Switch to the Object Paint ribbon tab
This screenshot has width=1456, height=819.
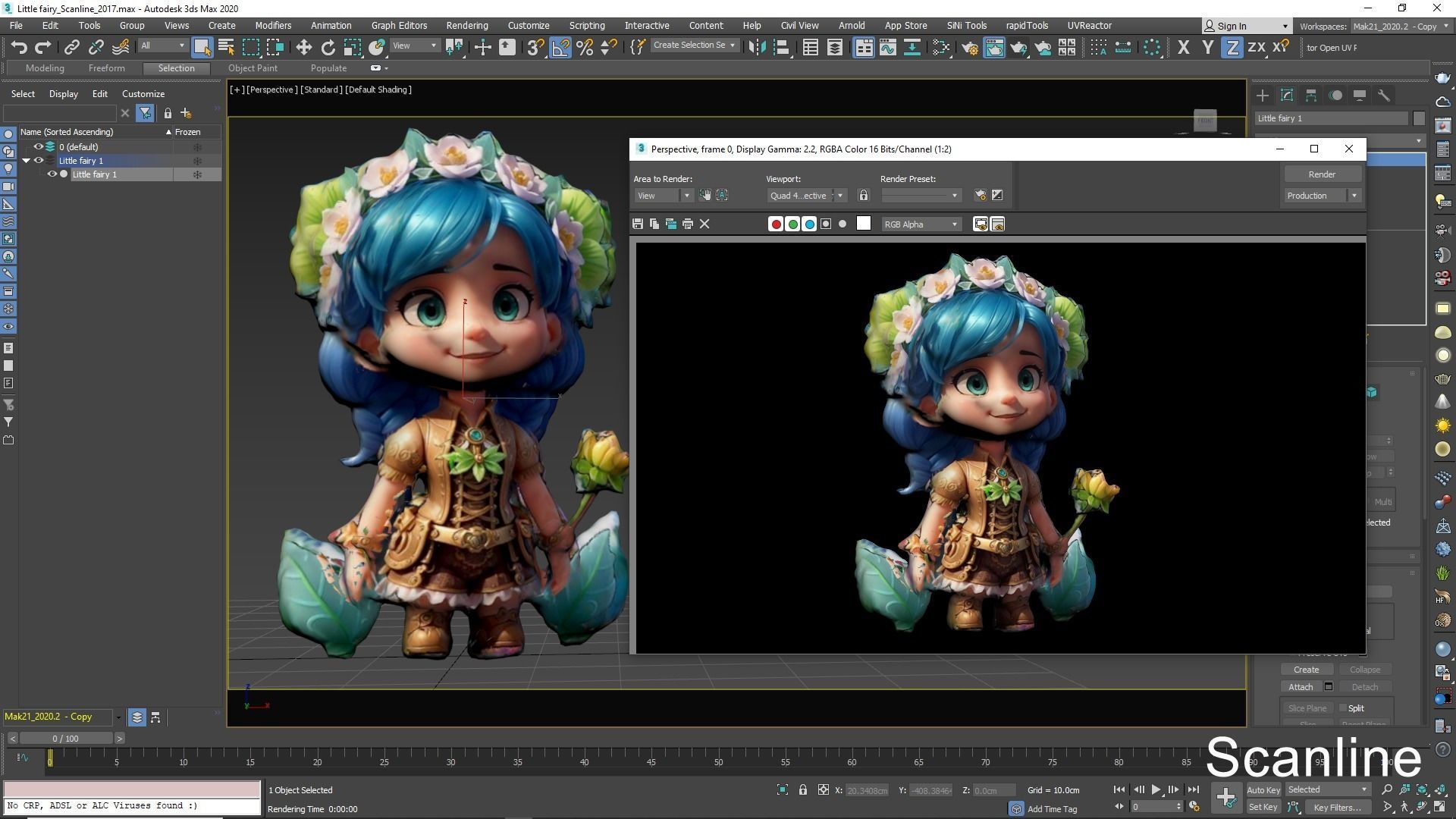click(x=253, y=68)
